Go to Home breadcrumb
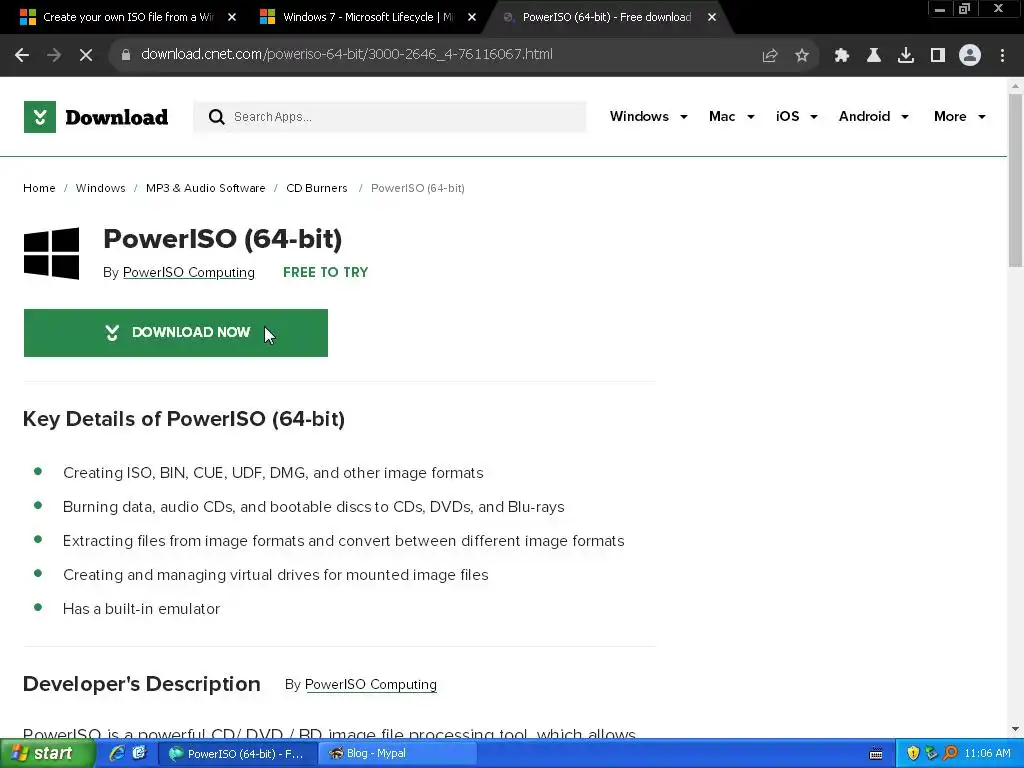This screenshot has width=1024, height=768. coord(39,188)
